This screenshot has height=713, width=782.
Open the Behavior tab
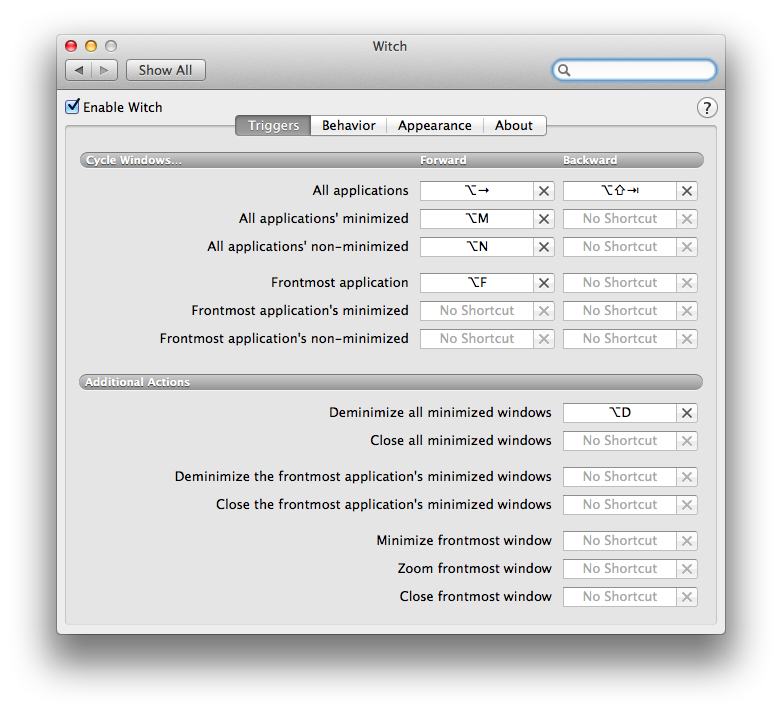pos(349,125)
